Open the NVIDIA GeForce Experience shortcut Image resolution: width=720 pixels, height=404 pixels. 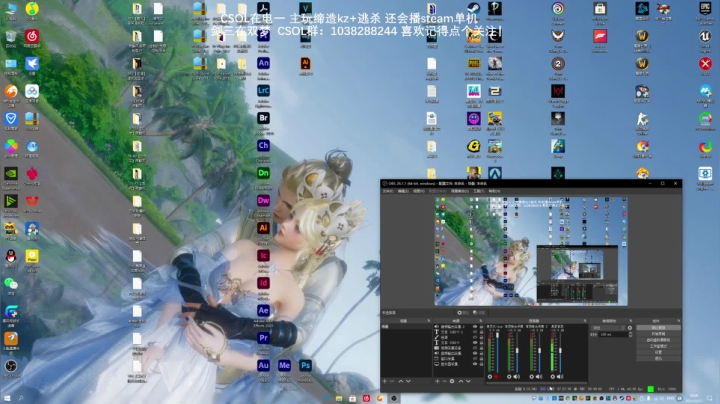(11, 174)
